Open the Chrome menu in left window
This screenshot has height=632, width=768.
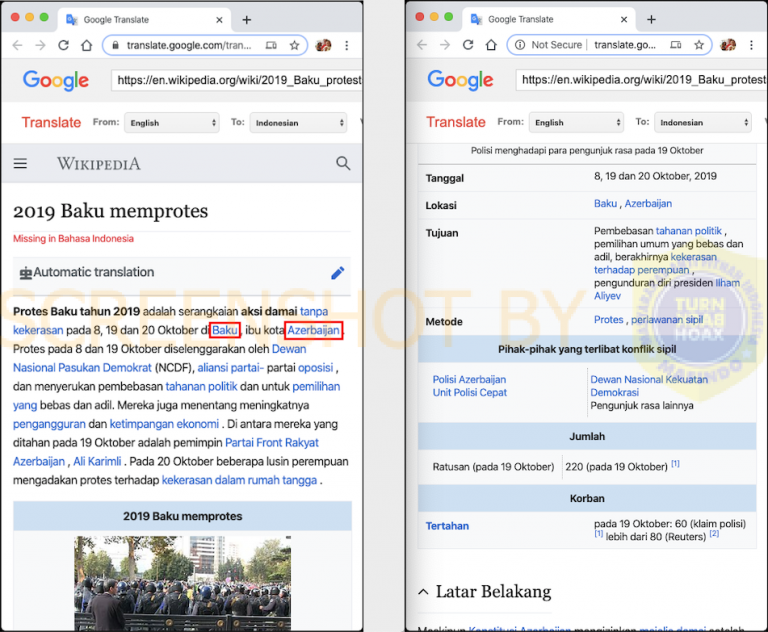point(347,45)
